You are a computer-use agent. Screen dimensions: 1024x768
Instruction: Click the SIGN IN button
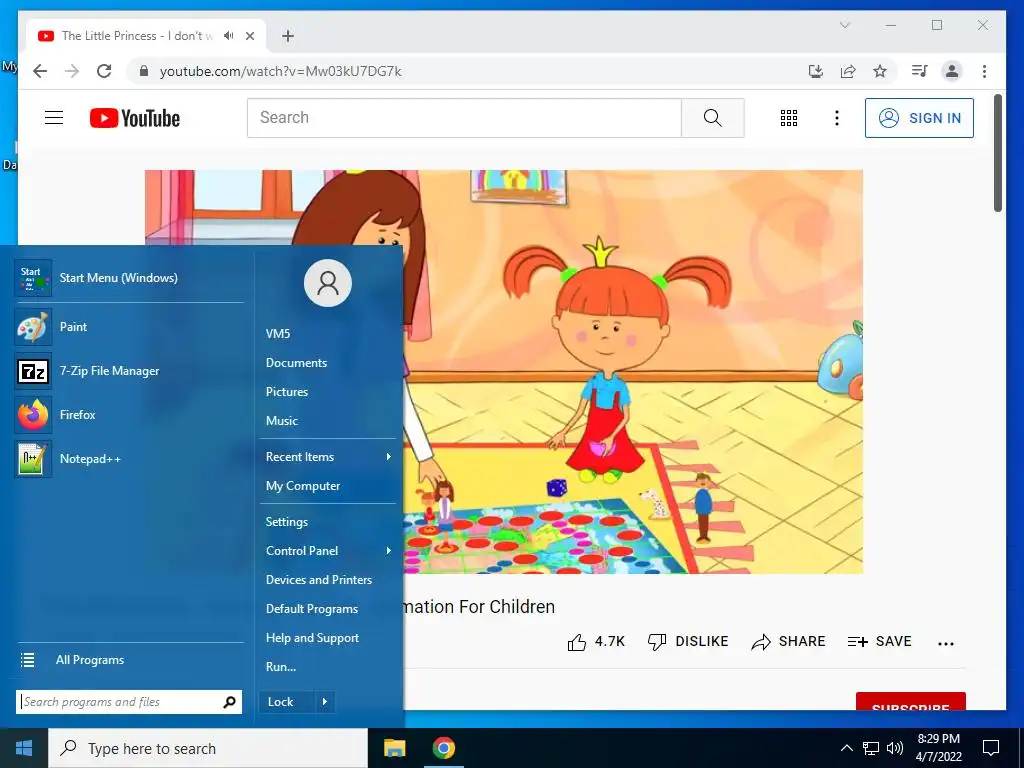919,118
